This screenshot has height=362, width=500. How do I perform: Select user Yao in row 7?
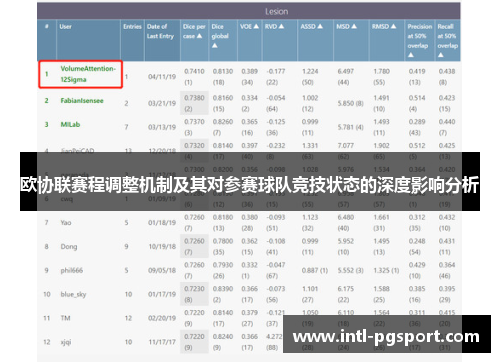tap(66, 223)
